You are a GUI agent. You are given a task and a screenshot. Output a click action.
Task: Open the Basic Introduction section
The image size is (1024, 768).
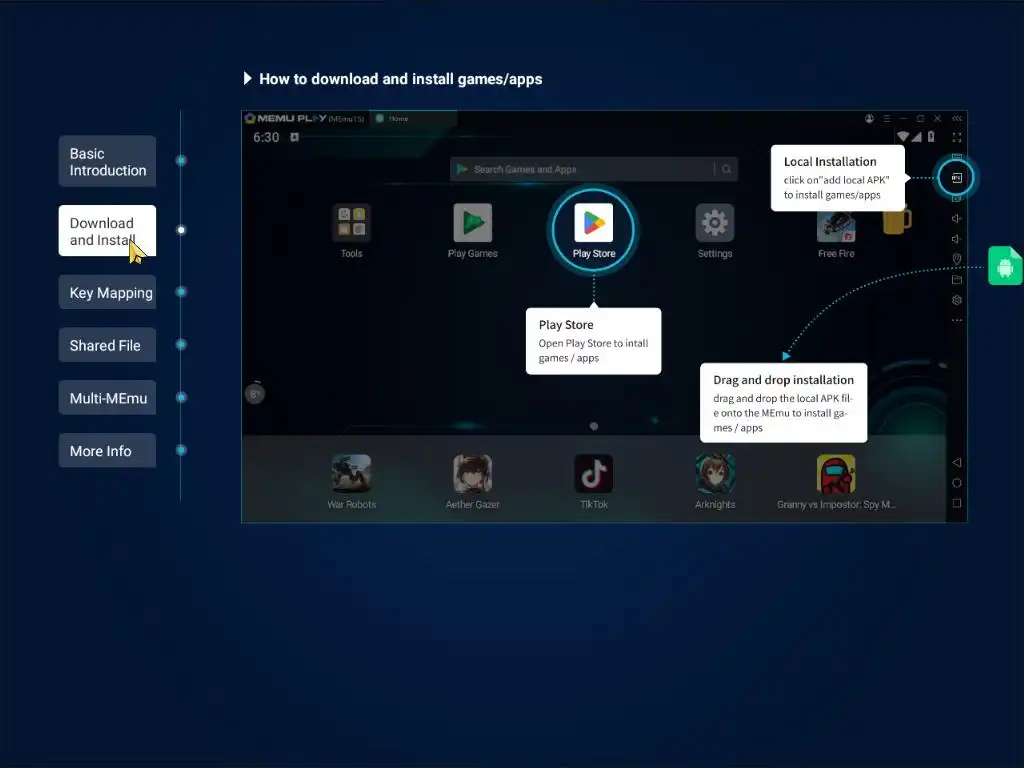[107, 161]
